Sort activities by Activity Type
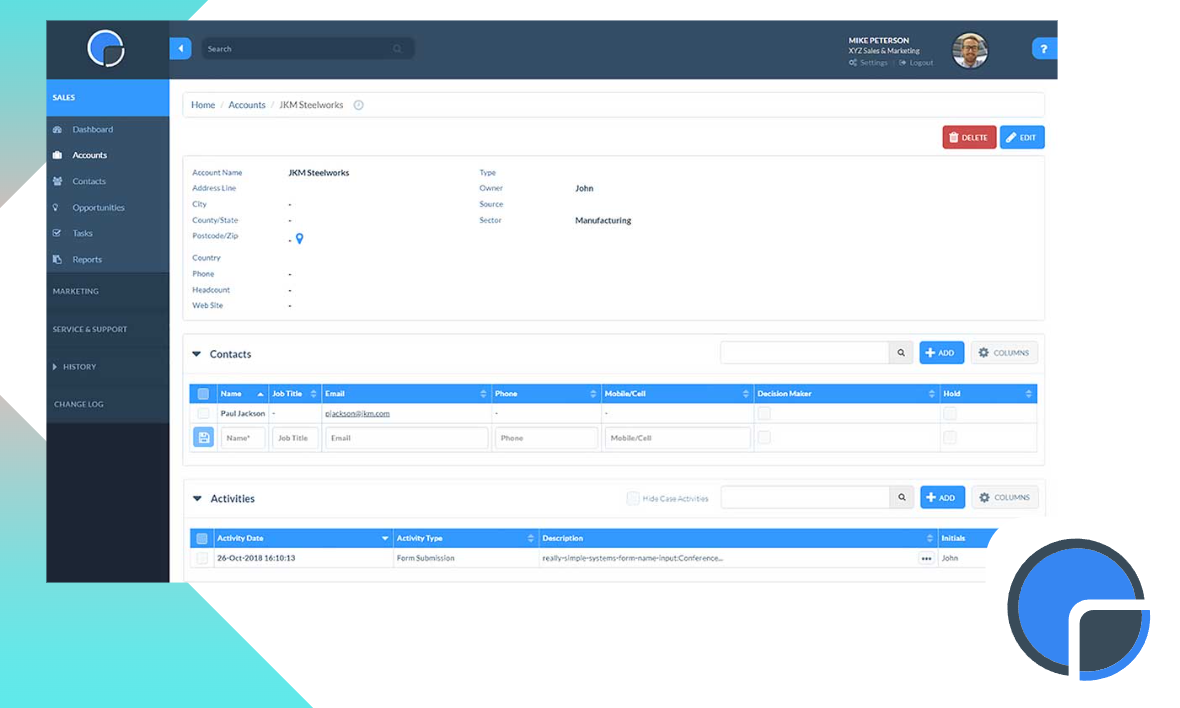 tap(465, 538)
